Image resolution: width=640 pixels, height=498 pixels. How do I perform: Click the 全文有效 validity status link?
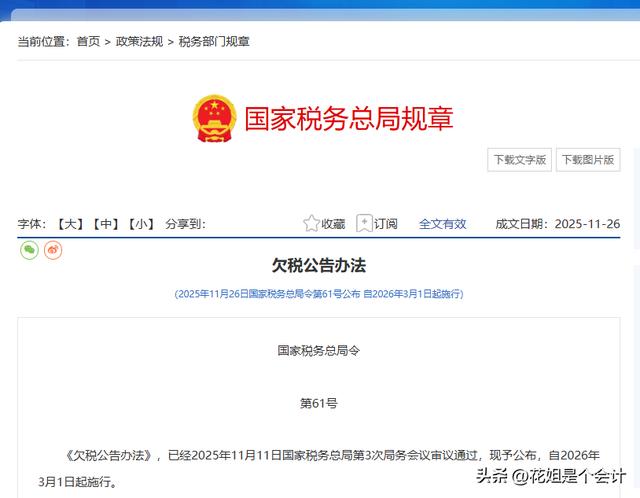pyautogui.click(x=442, y=224)
